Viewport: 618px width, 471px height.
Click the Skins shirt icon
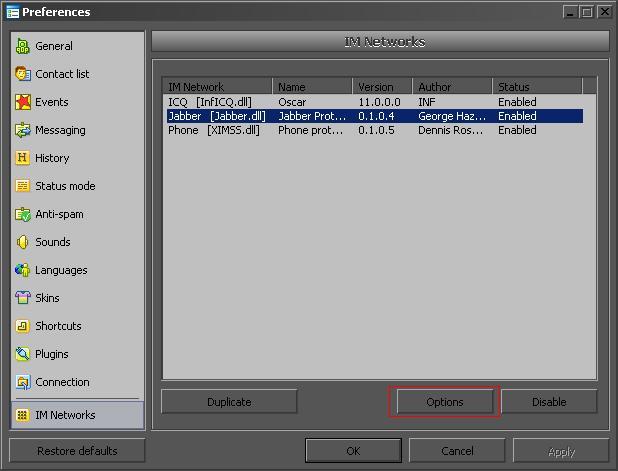coord(22,298)
